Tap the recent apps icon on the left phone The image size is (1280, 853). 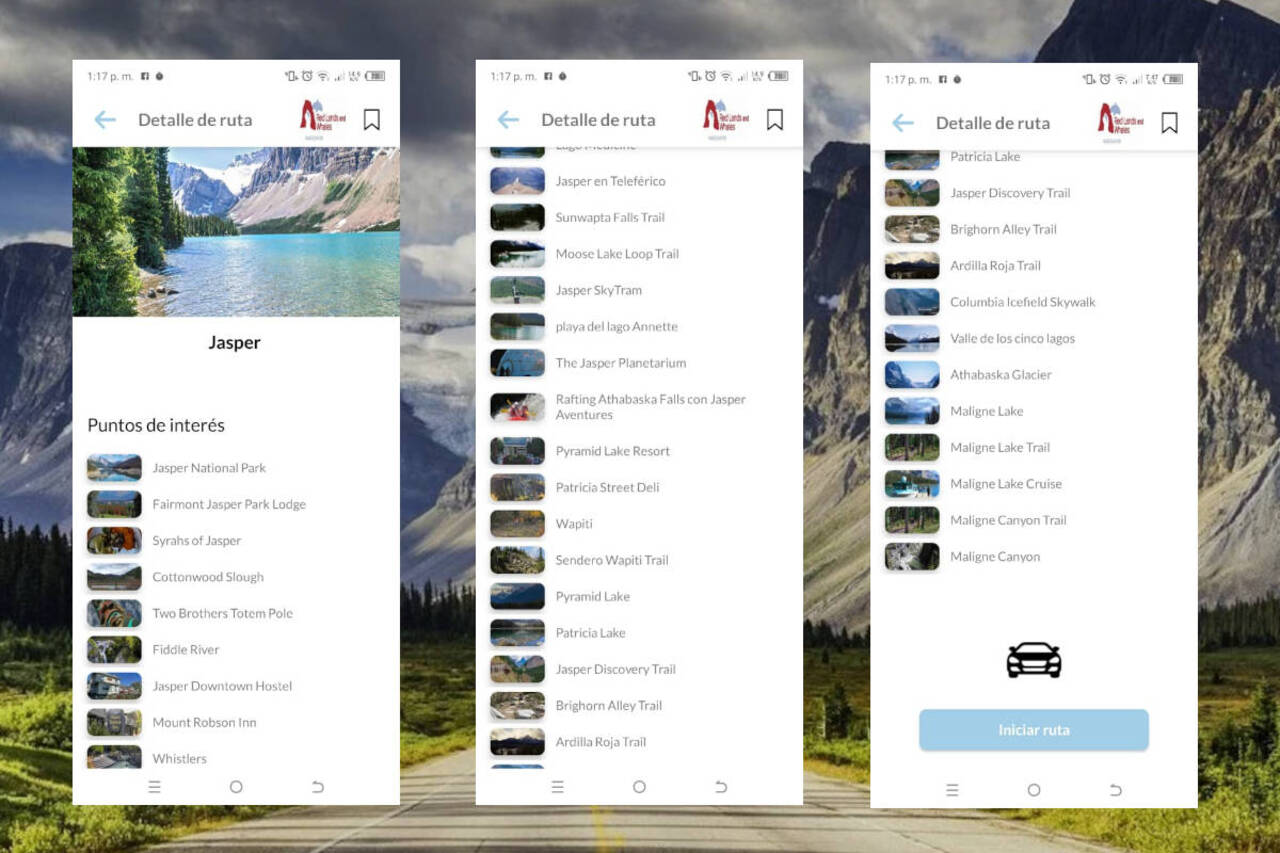pyautogui.click(x=154, y=787)
